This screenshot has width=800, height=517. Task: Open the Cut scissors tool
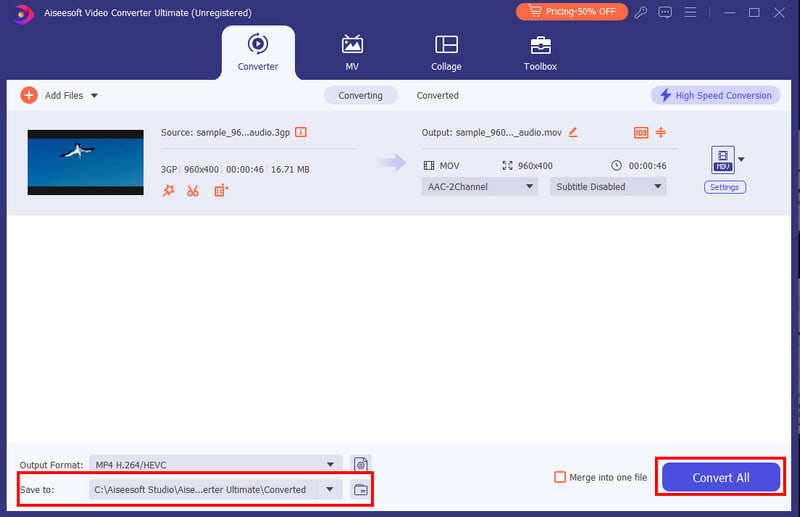(193, 191)
